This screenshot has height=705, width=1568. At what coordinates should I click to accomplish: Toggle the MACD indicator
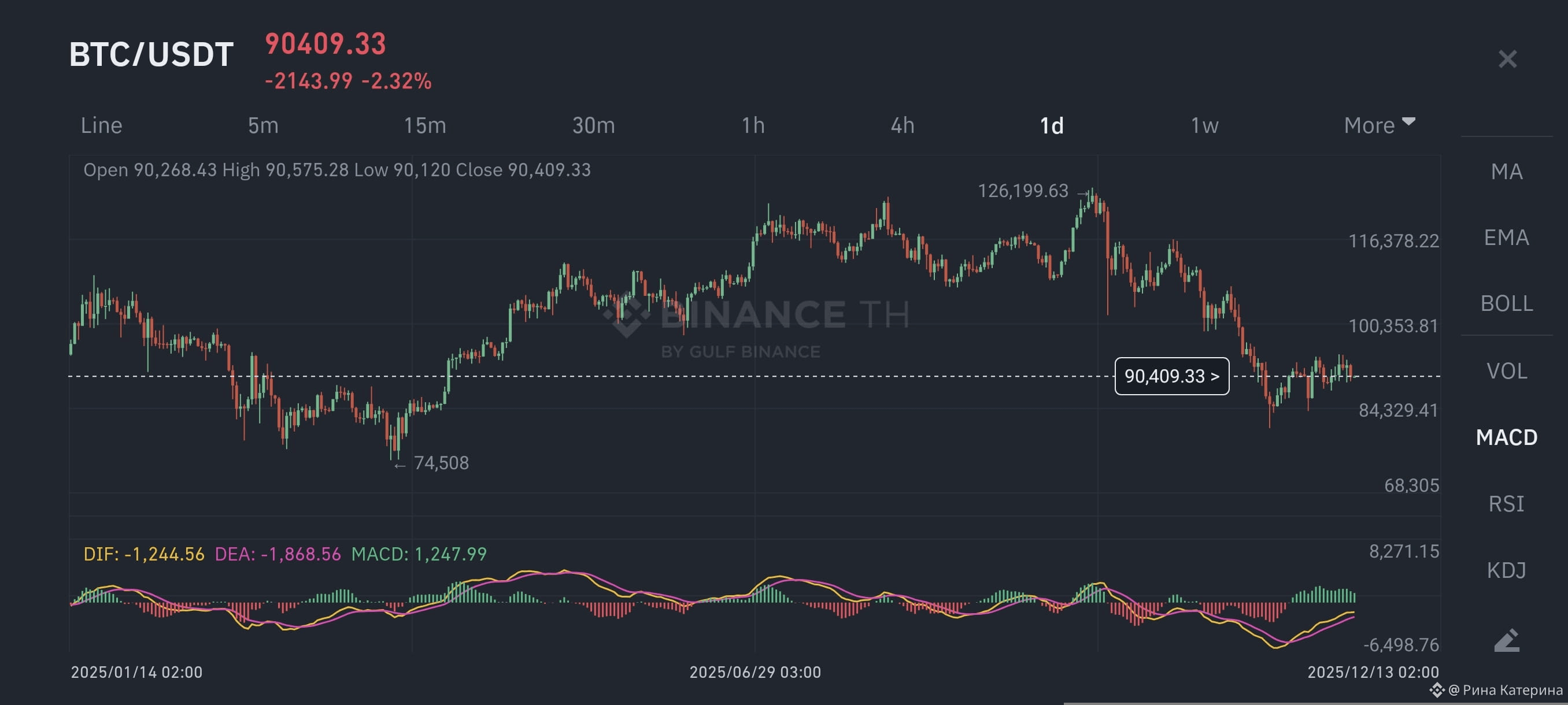[1507, 437]
